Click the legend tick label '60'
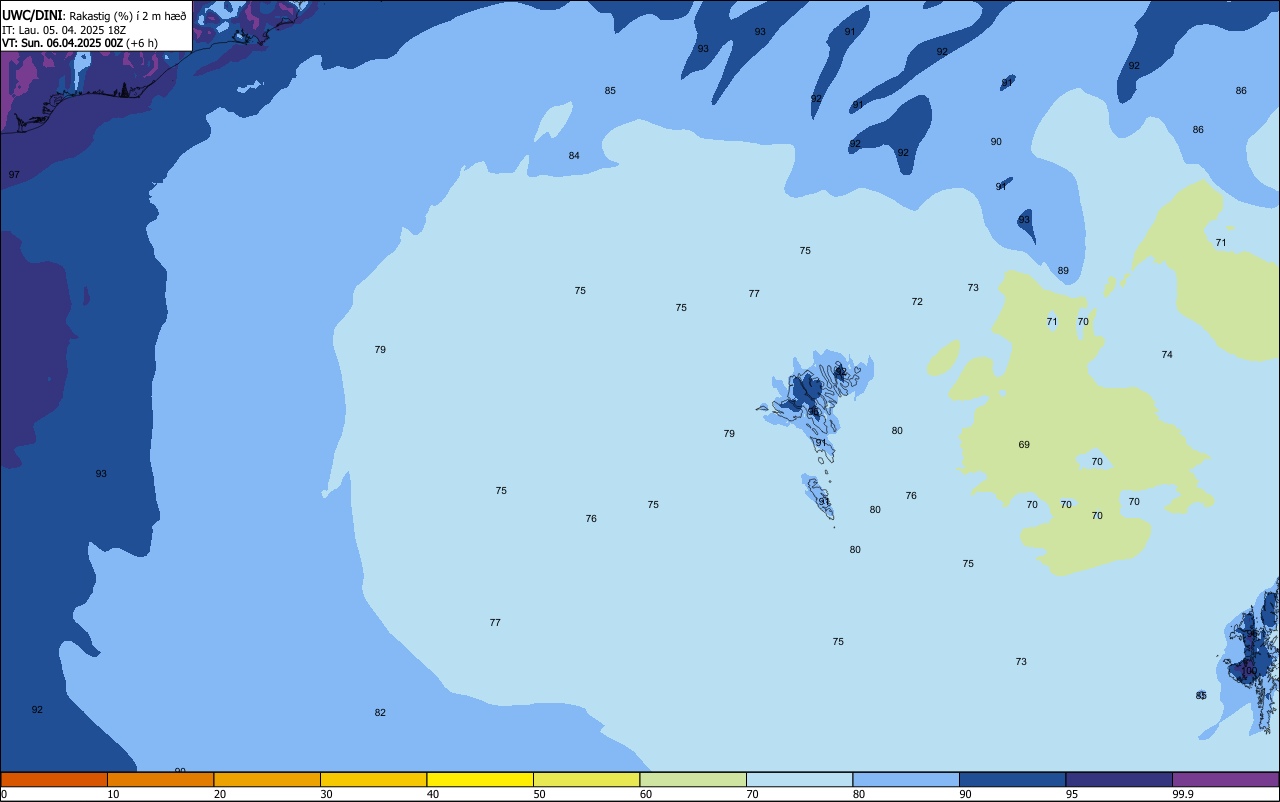1280x802 pixels. point(646,794)
